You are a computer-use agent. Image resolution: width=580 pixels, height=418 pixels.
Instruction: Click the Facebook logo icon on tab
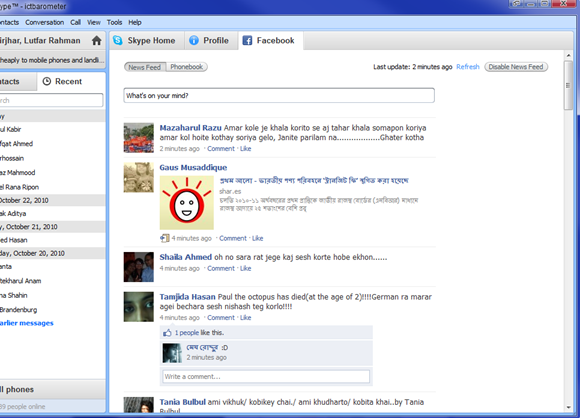247,40
